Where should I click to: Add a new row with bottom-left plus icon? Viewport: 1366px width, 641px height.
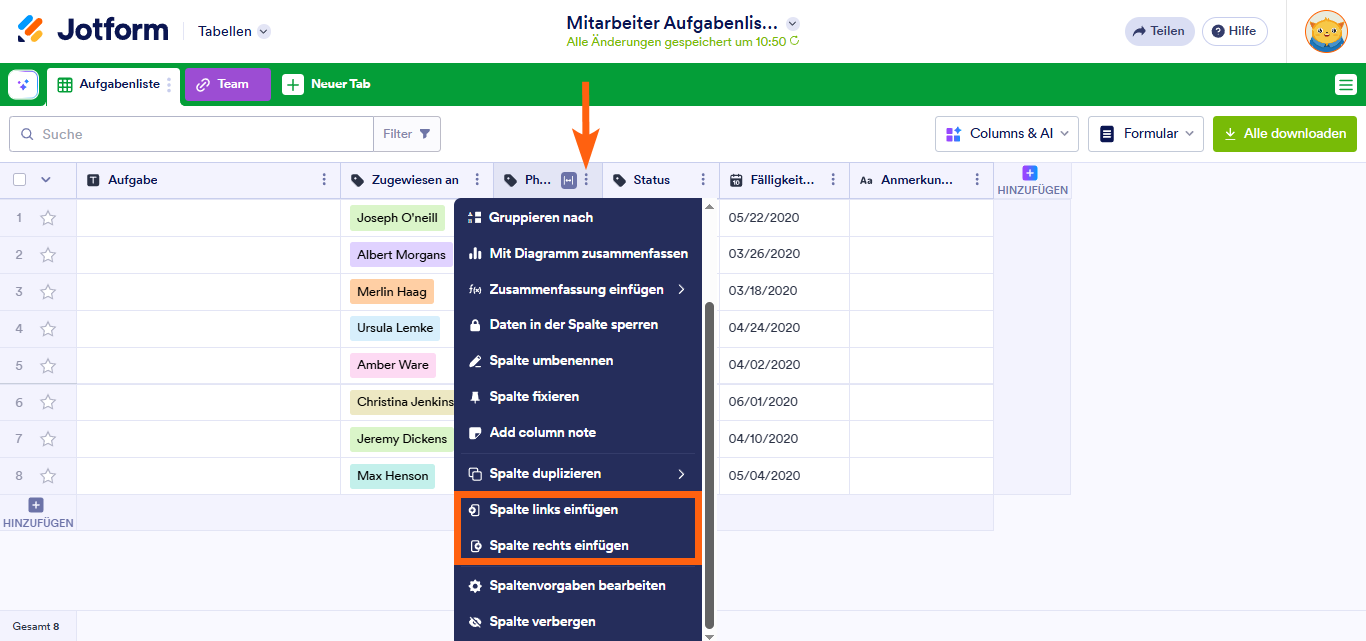[36, 506]
